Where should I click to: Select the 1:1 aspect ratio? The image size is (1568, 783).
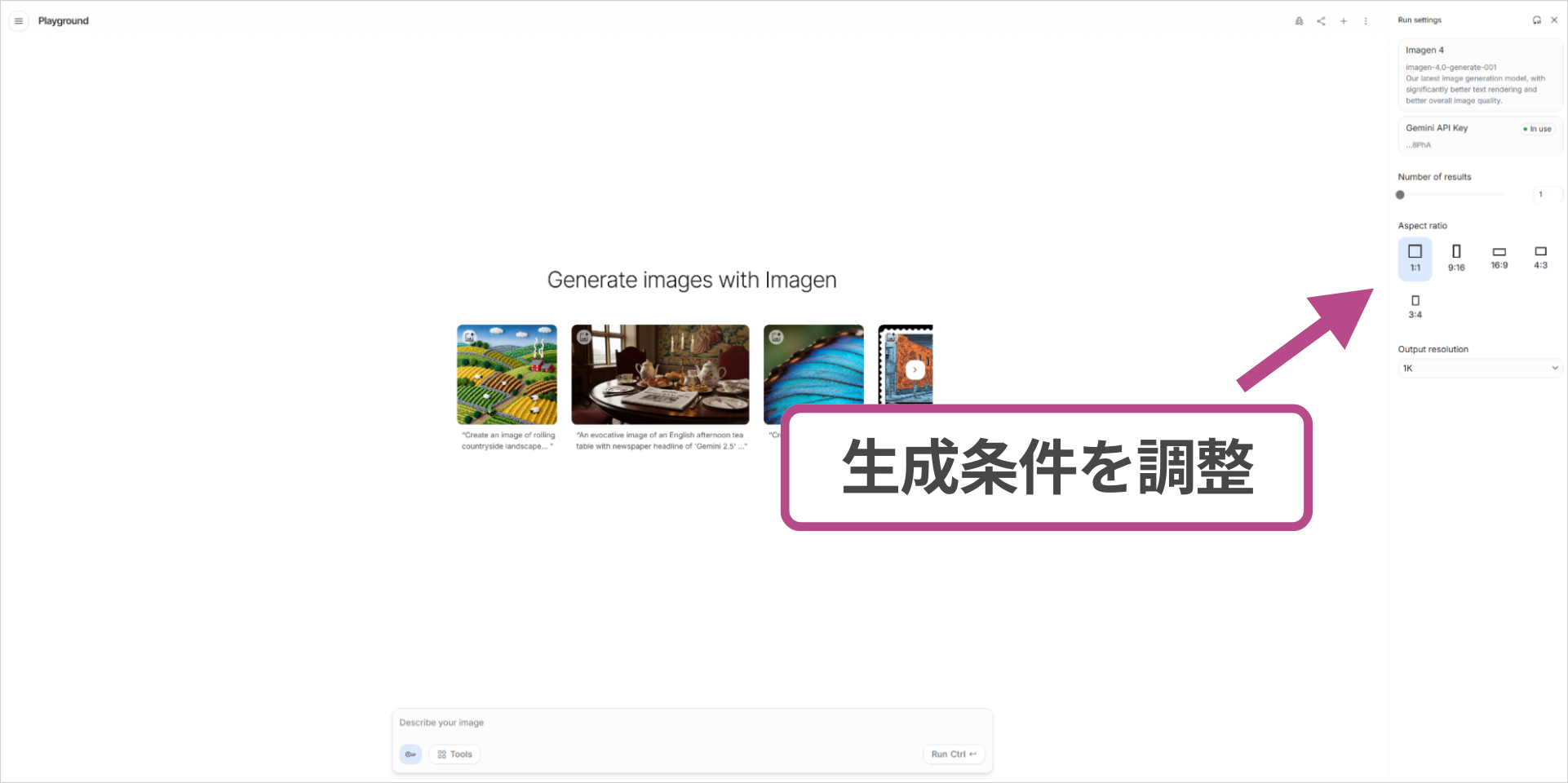coord(1415,258)
